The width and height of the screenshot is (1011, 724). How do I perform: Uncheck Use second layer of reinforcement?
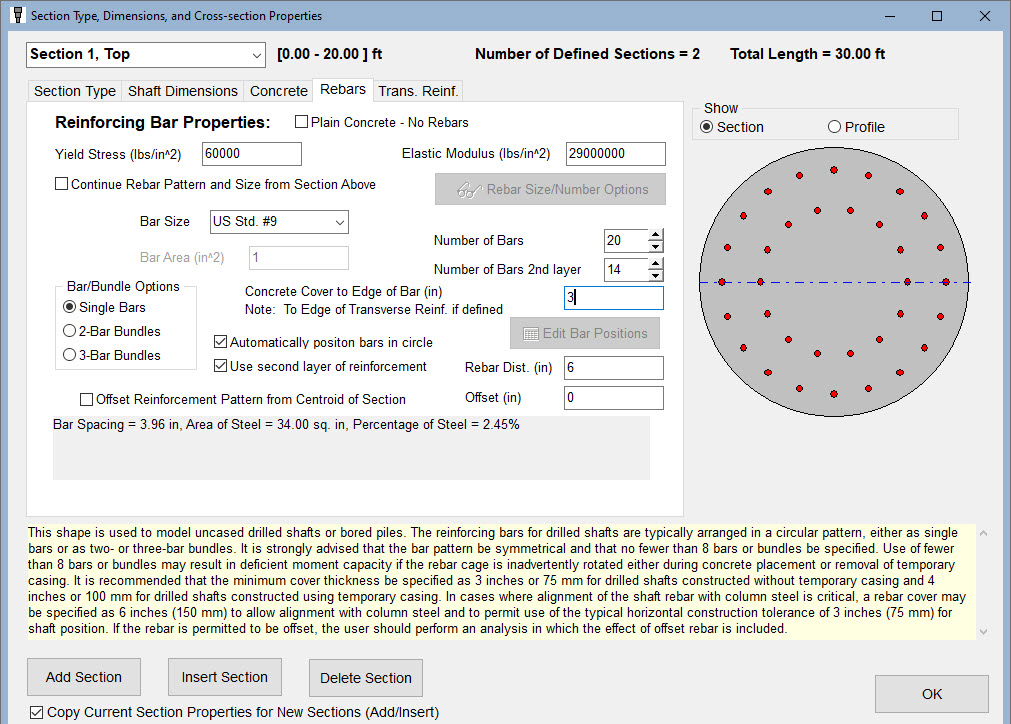coord(221,366)
